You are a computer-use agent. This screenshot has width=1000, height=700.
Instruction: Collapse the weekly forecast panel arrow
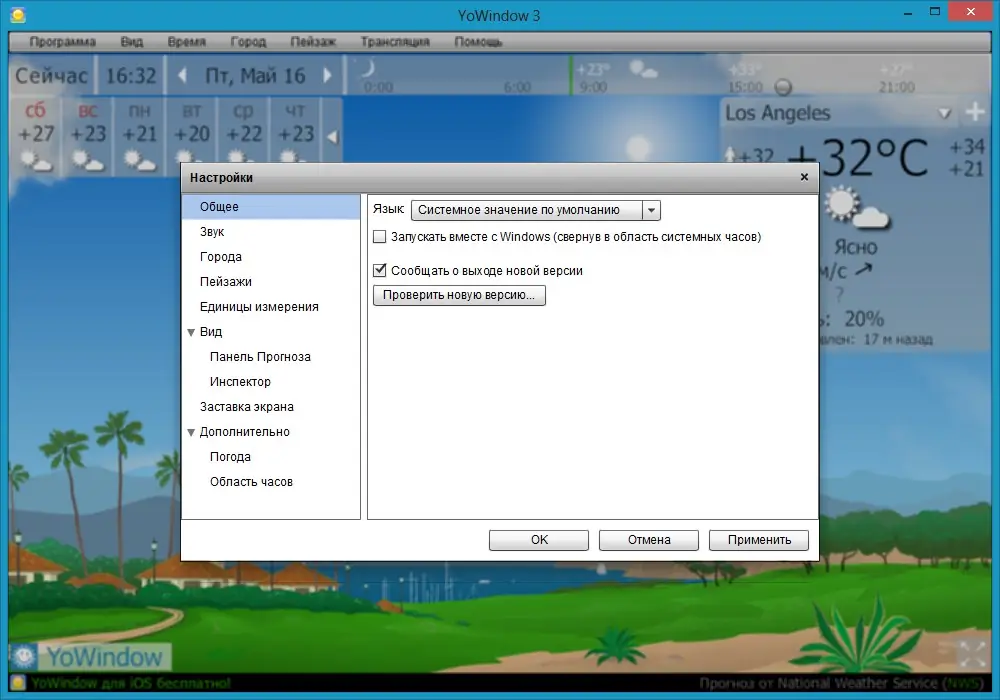(332, 136)
